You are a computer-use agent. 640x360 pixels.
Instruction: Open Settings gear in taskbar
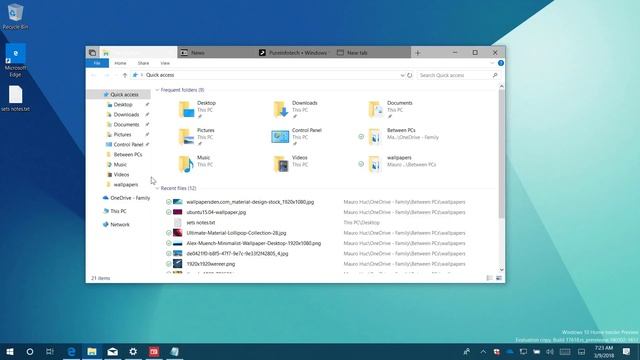click(133, 351)
